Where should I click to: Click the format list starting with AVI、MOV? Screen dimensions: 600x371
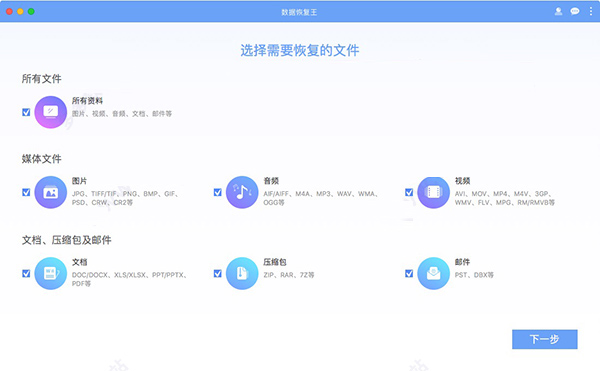(504, 198)
